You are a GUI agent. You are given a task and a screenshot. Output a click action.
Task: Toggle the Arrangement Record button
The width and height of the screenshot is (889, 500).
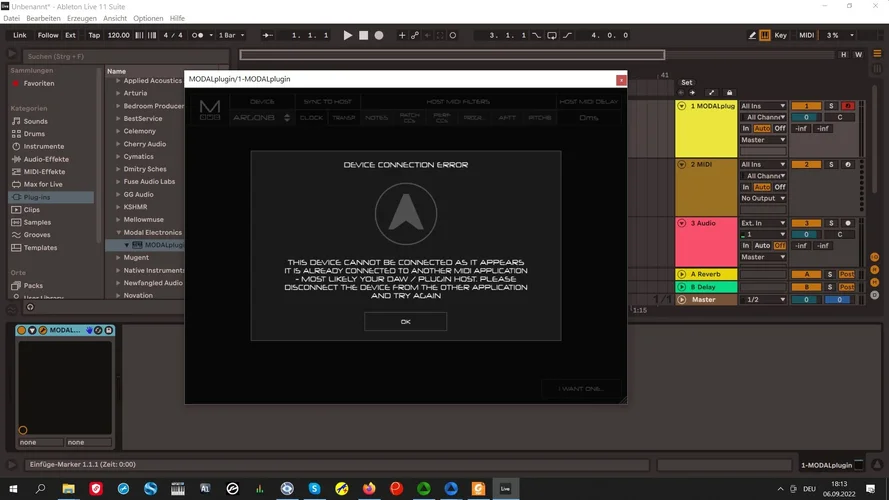[x=379, y=35]
